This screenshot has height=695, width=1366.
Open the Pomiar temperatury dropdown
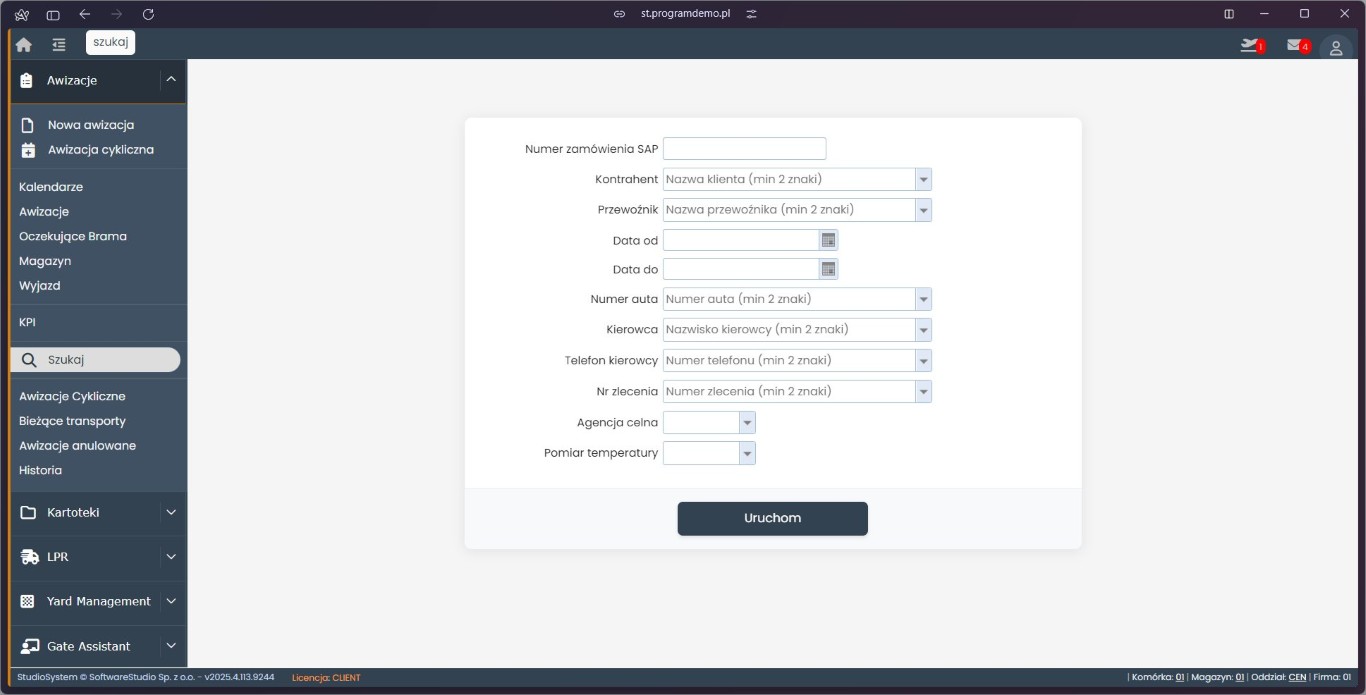(x=747, y=454)
